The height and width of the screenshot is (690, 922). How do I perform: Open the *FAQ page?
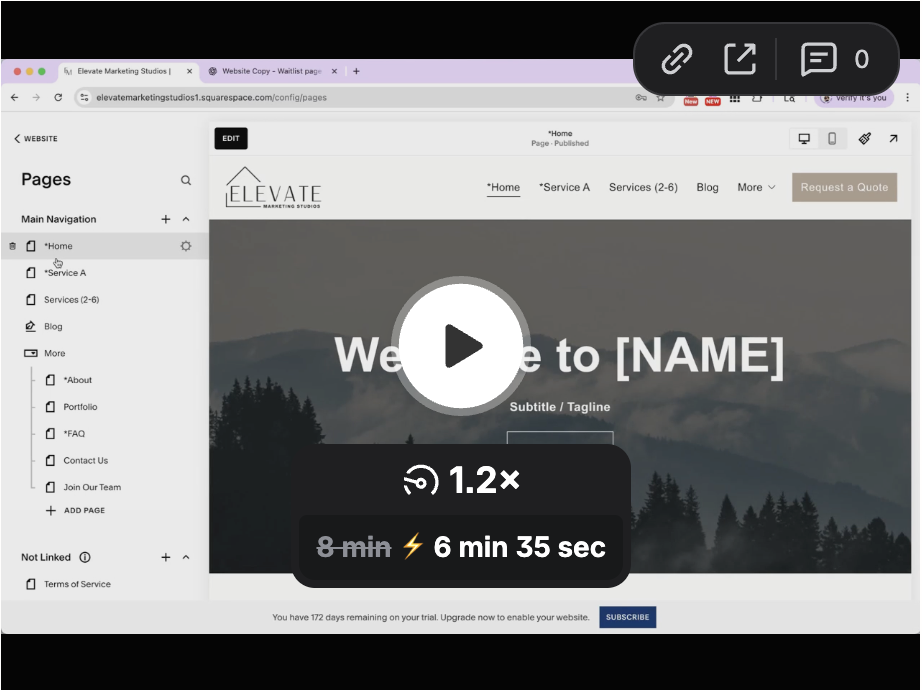(74, 434)
